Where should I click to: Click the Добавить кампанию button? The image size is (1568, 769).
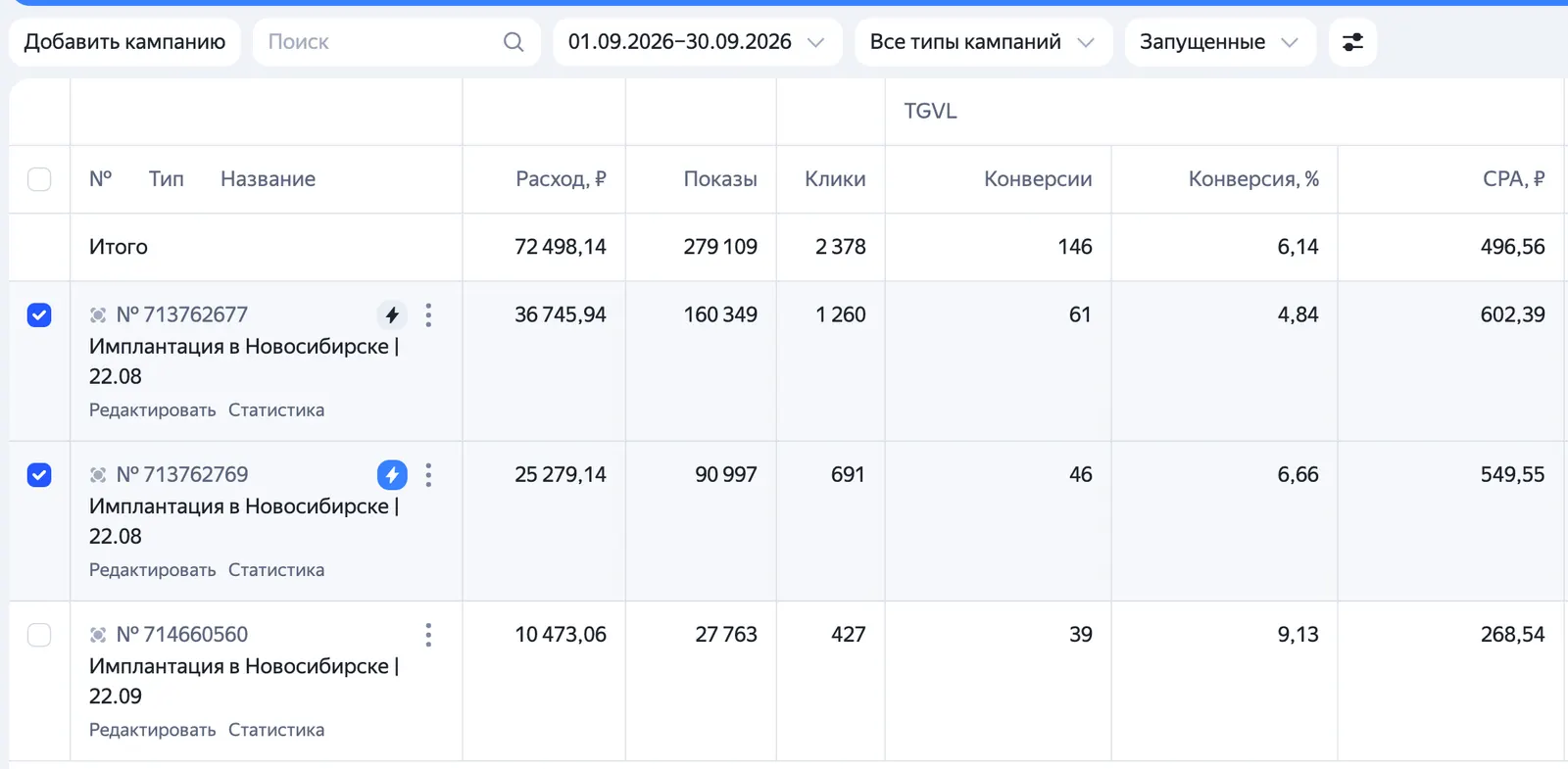pyautogui.click(x=124, y=42)
